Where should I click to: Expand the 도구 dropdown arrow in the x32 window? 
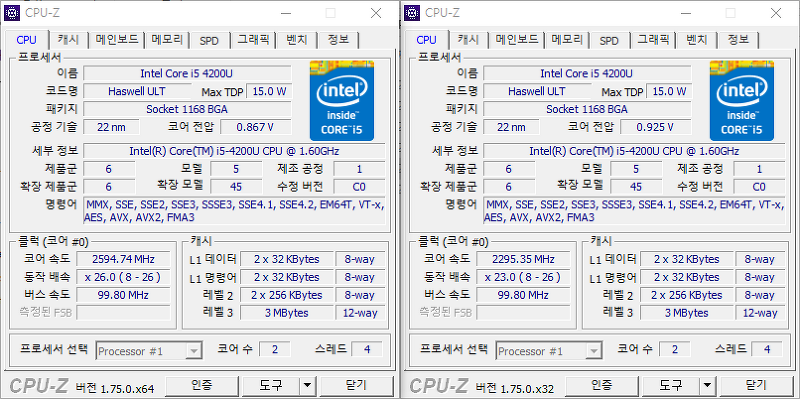[707, 385]
